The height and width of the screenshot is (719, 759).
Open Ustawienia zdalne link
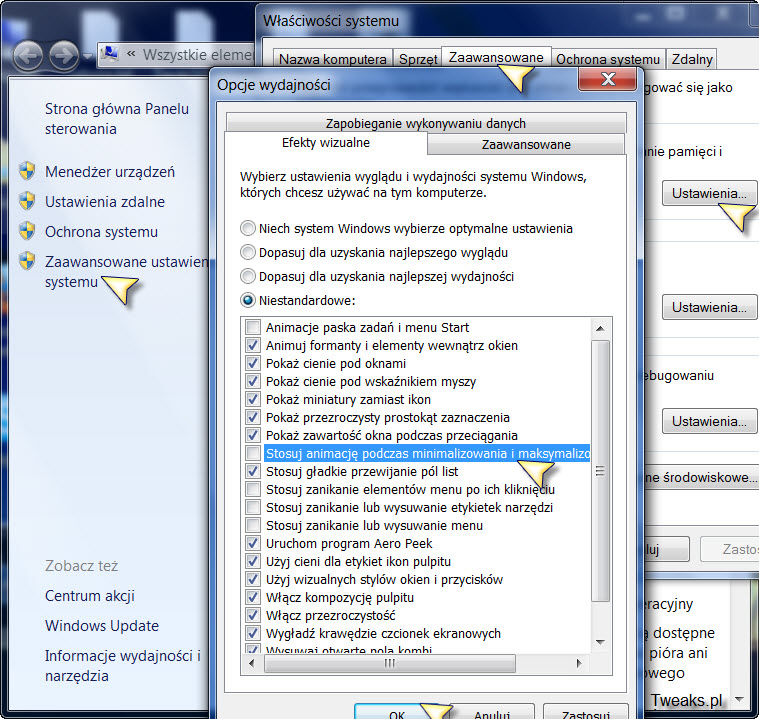point(105,202)
